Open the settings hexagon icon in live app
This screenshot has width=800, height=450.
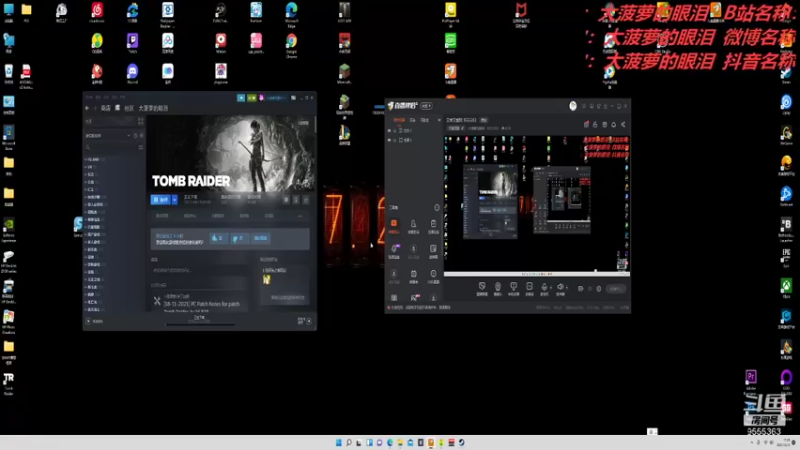point(599,289)
